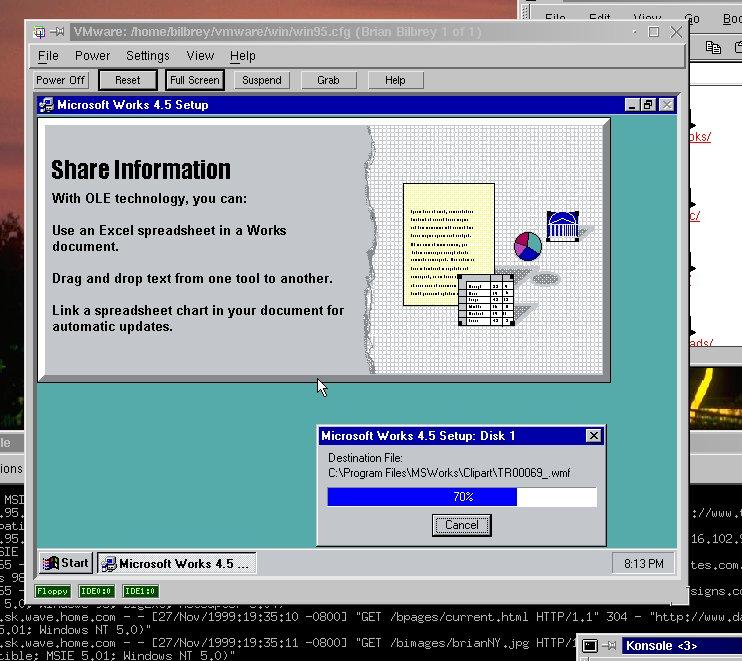This screenshot has width=742, height=661.
Task: Open the Power menu
Action: point(93,56)
